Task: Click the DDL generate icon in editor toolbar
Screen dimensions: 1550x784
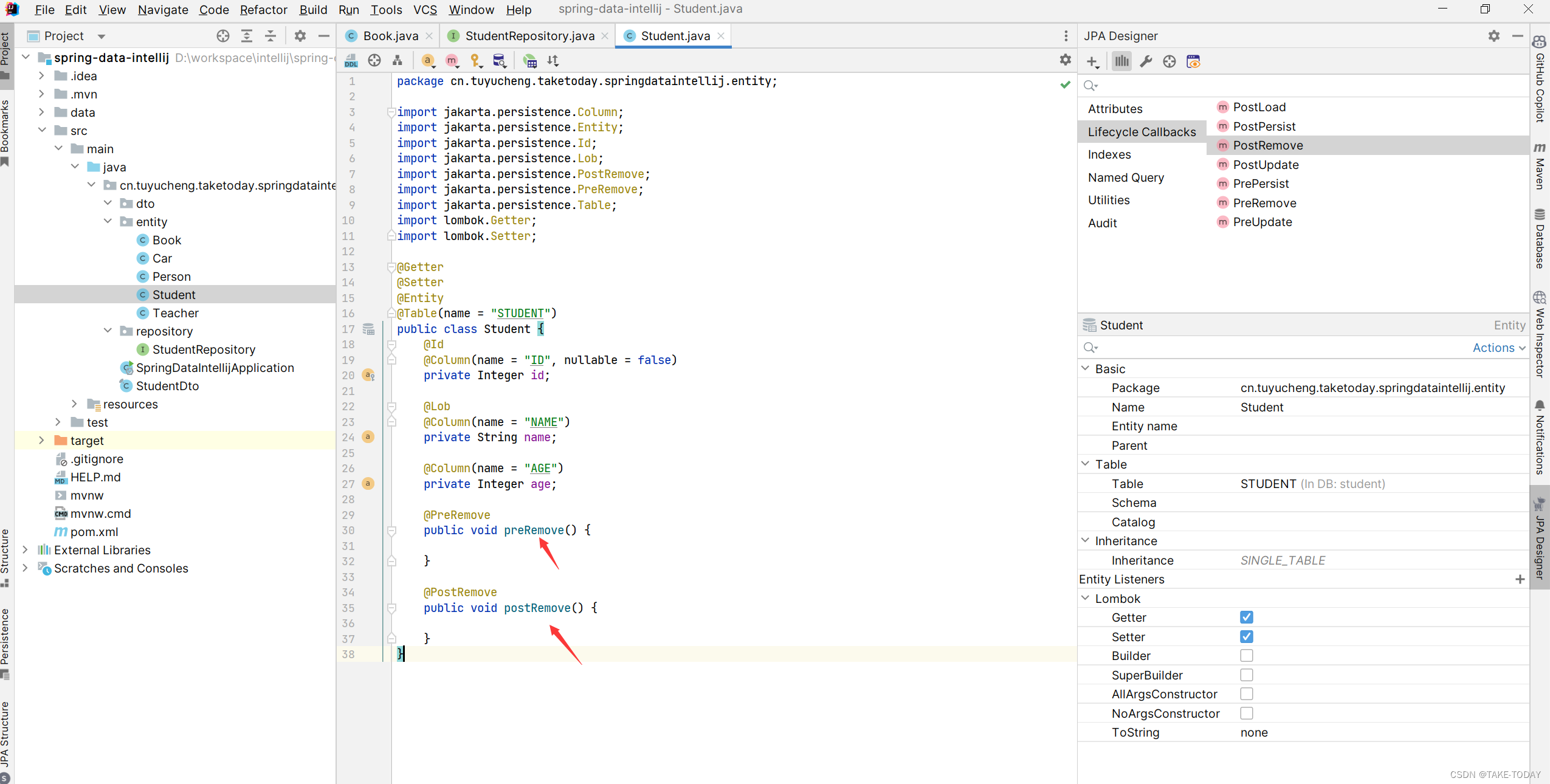Action: pyautogui.click(x=351, y=61)
